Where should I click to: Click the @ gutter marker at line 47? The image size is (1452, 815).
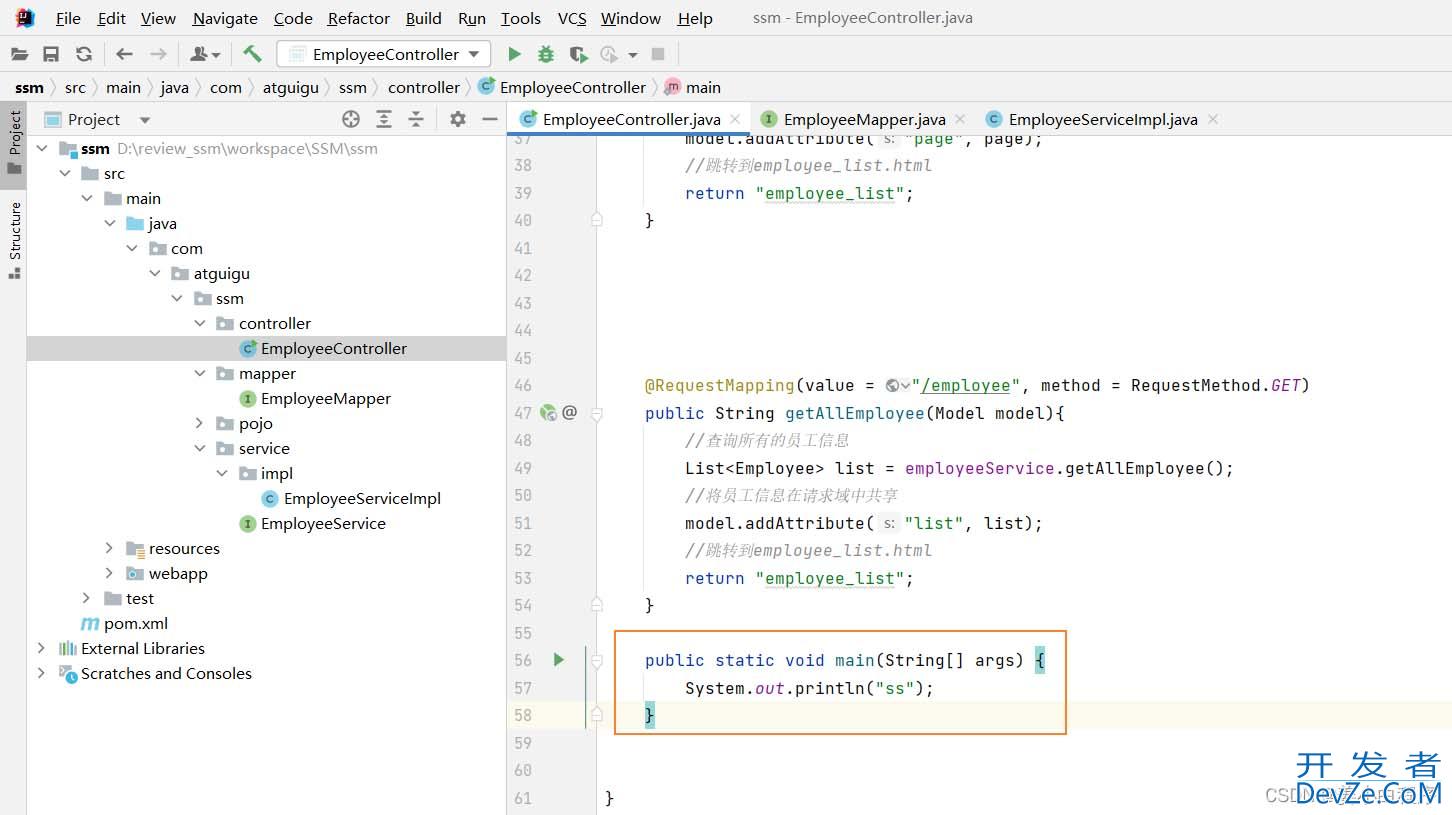[x=570, y=412]
